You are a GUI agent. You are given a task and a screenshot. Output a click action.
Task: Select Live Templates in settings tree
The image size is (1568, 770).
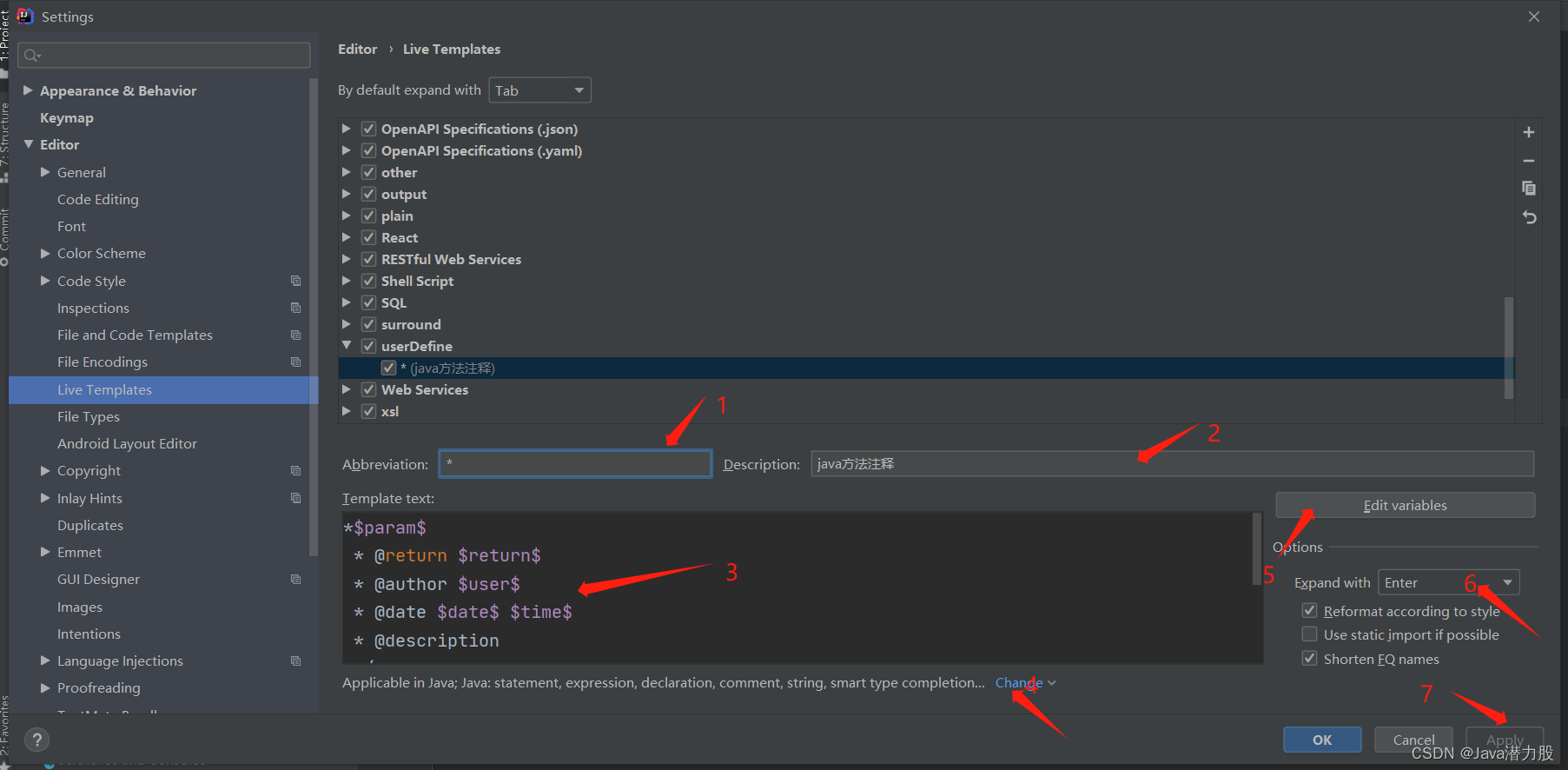pyautogui.click(x=163, y=389)
